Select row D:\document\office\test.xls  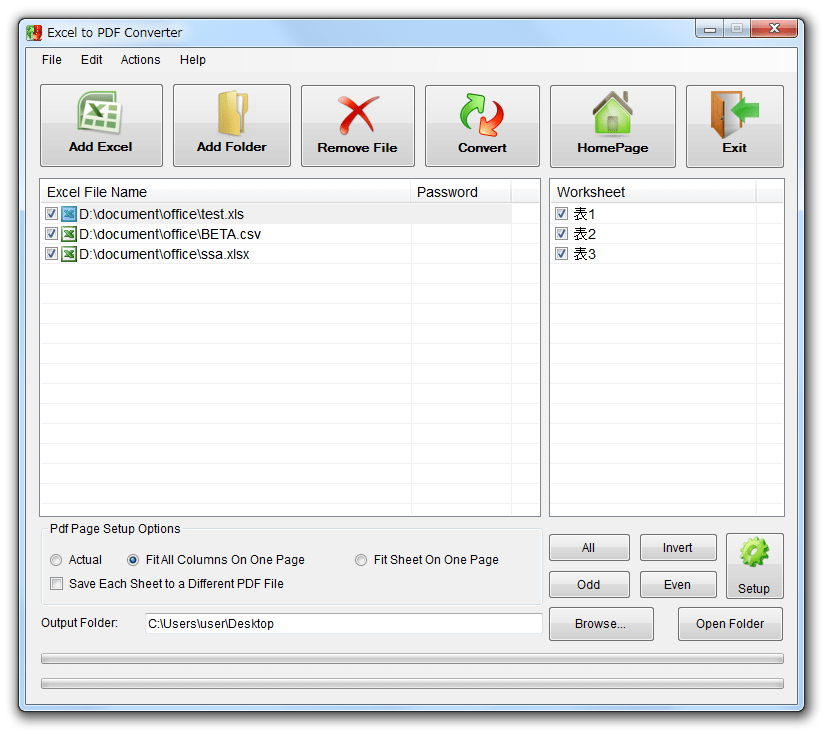pos(276,214)
